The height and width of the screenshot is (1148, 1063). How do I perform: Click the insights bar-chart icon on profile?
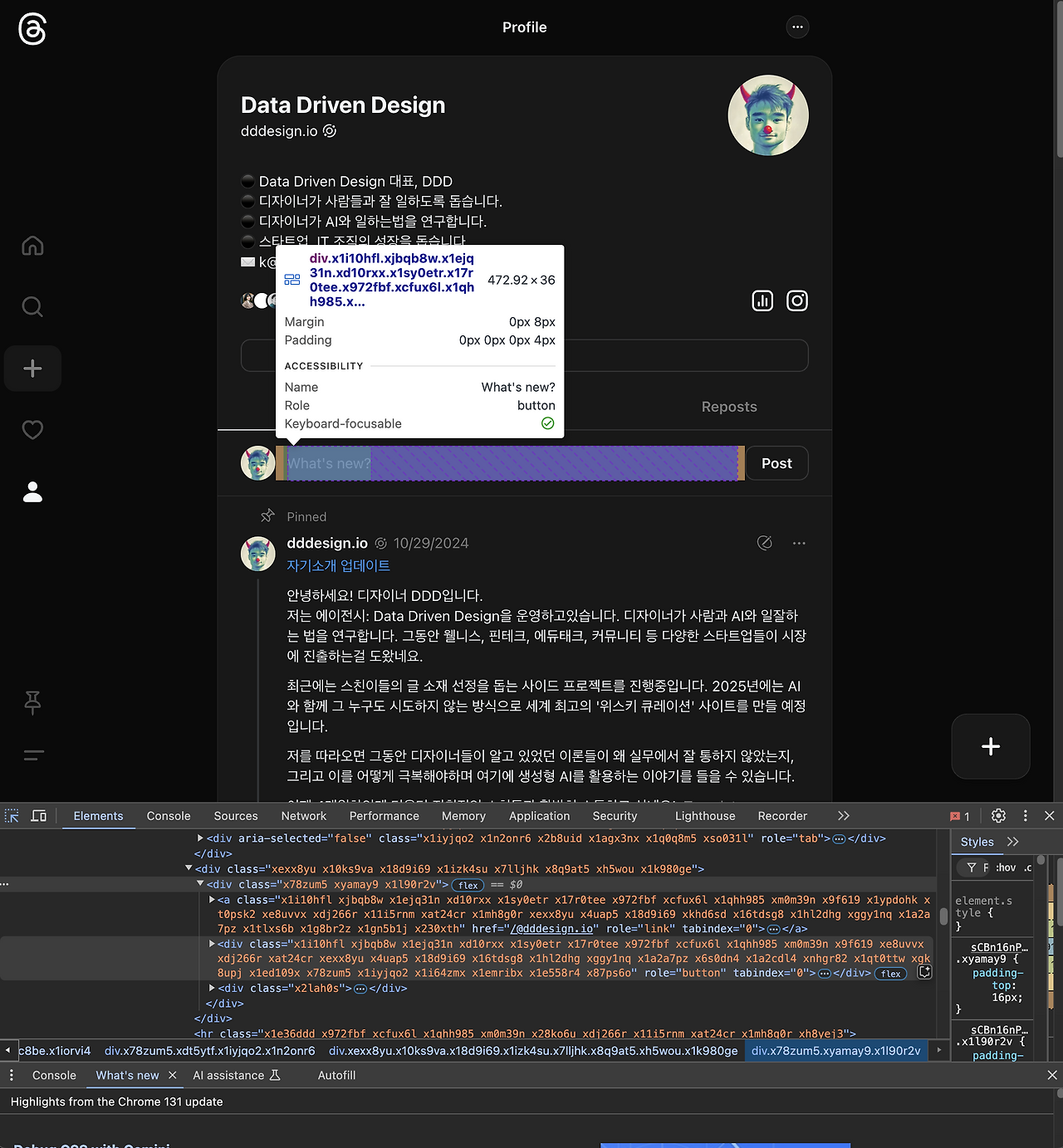(x=762, y=300)
